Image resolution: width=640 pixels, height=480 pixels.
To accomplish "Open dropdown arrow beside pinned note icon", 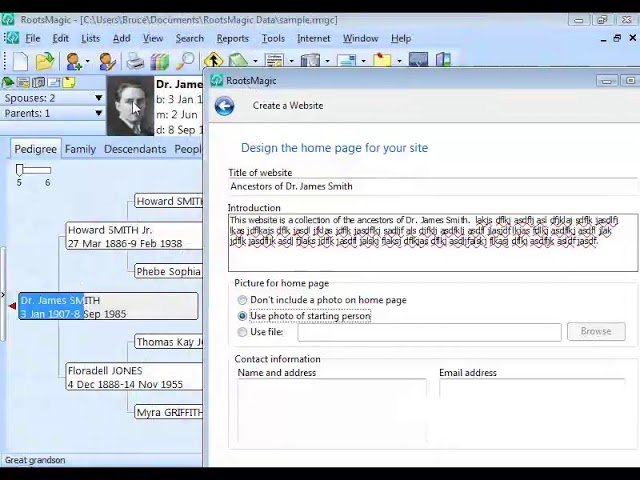I will click(399, 61).
